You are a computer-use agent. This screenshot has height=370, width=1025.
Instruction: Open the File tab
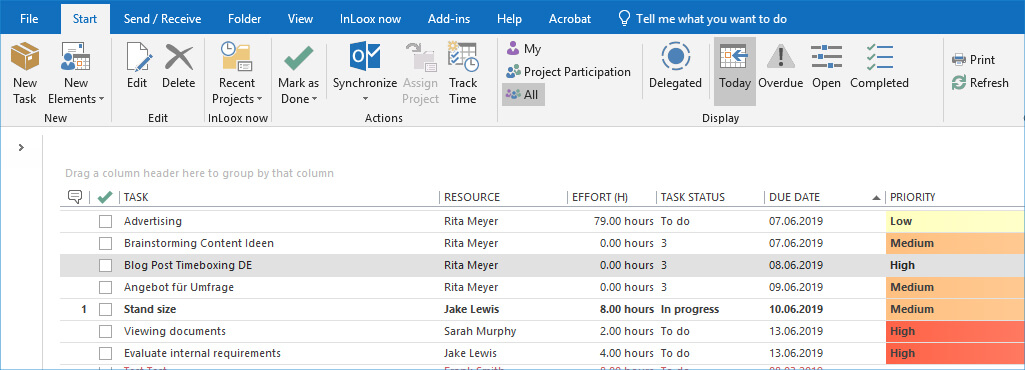[29, 18]
